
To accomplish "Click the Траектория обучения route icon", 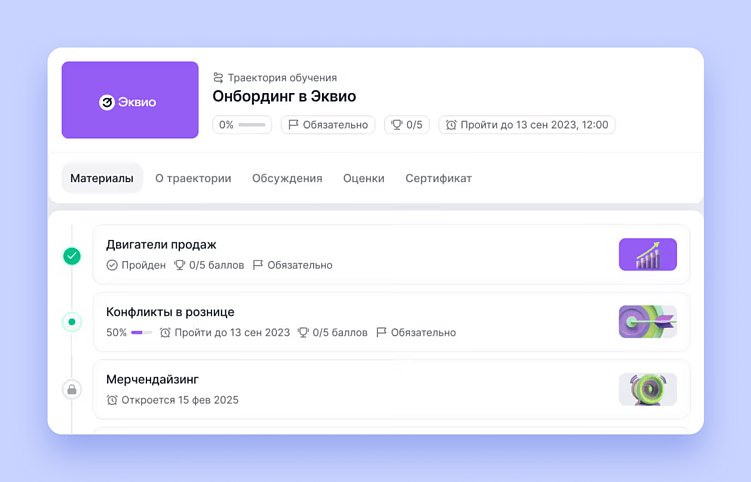I will pyautogui.click(x=218, y=78).
